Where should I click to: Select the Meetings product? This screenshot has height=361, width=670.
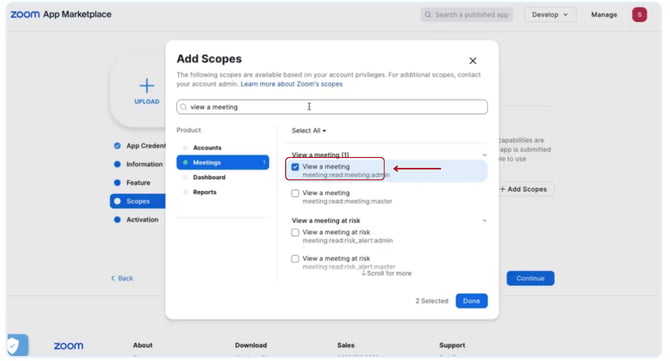pos(223,162)
